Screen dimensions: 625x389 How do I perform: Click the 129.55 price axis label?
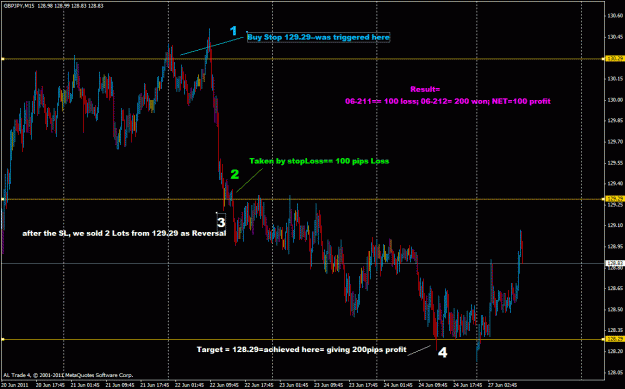(x=616, y=163)
